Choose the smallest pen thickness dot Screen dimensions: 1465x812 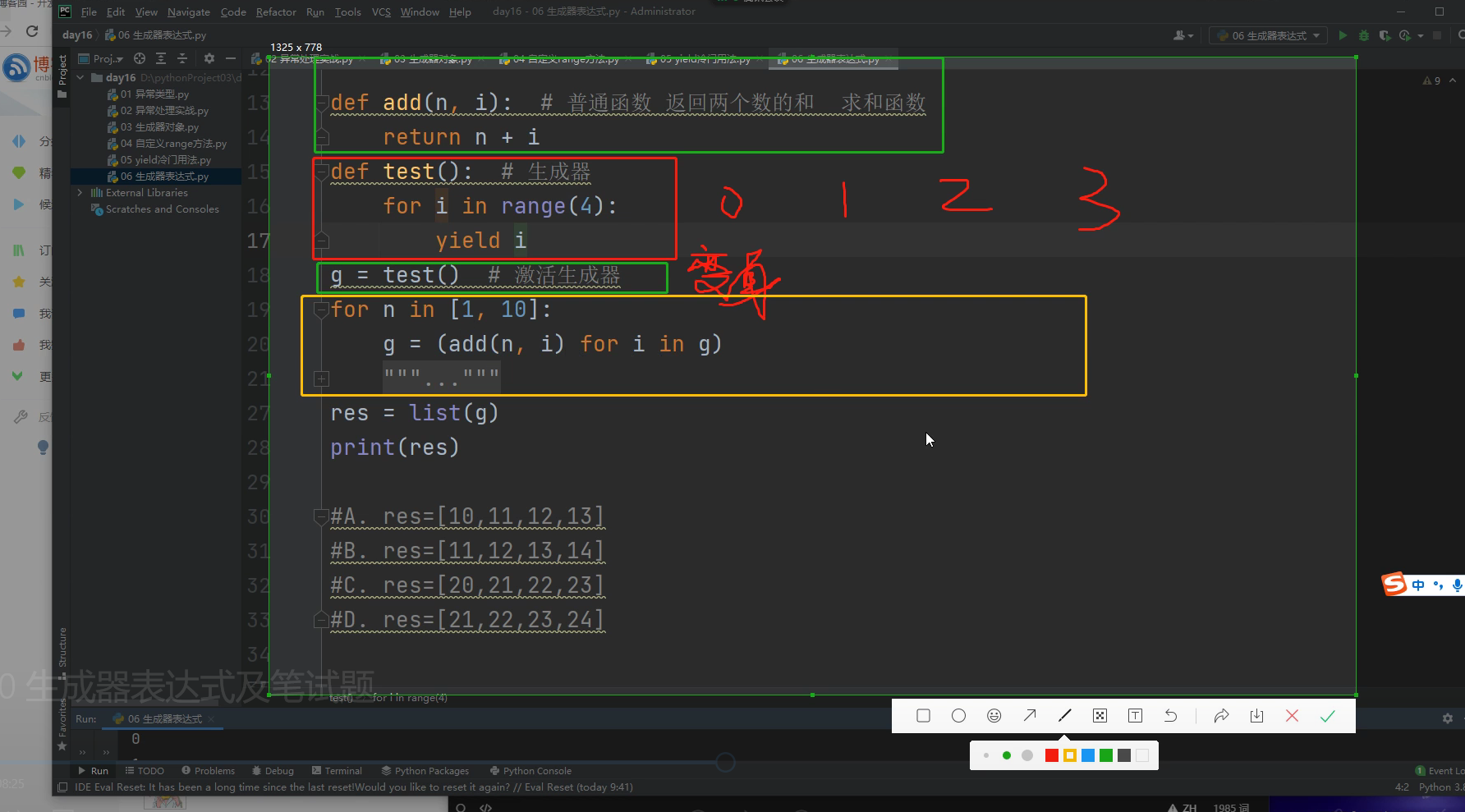[x=986, y=755]
